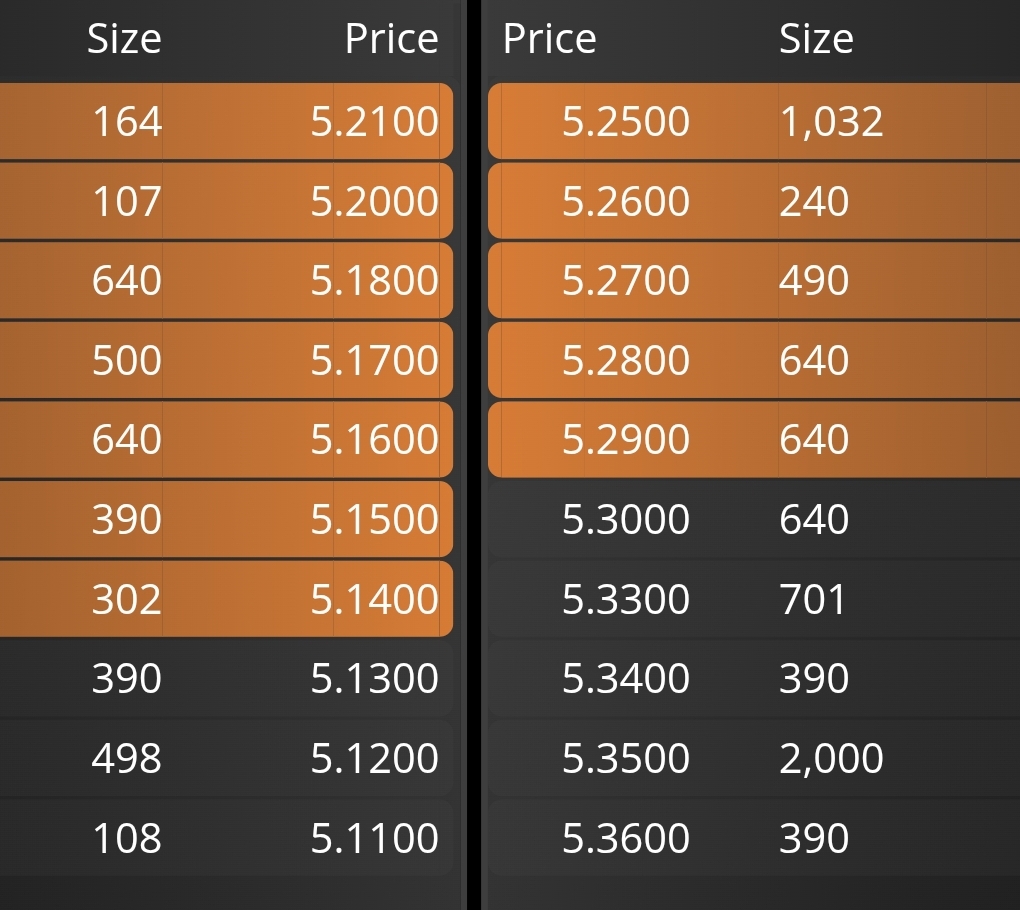The width and height of the screenshot is (1020, 910).
Task: Click the ask size 2,000 cell
Action: click(x=831, y=760)
